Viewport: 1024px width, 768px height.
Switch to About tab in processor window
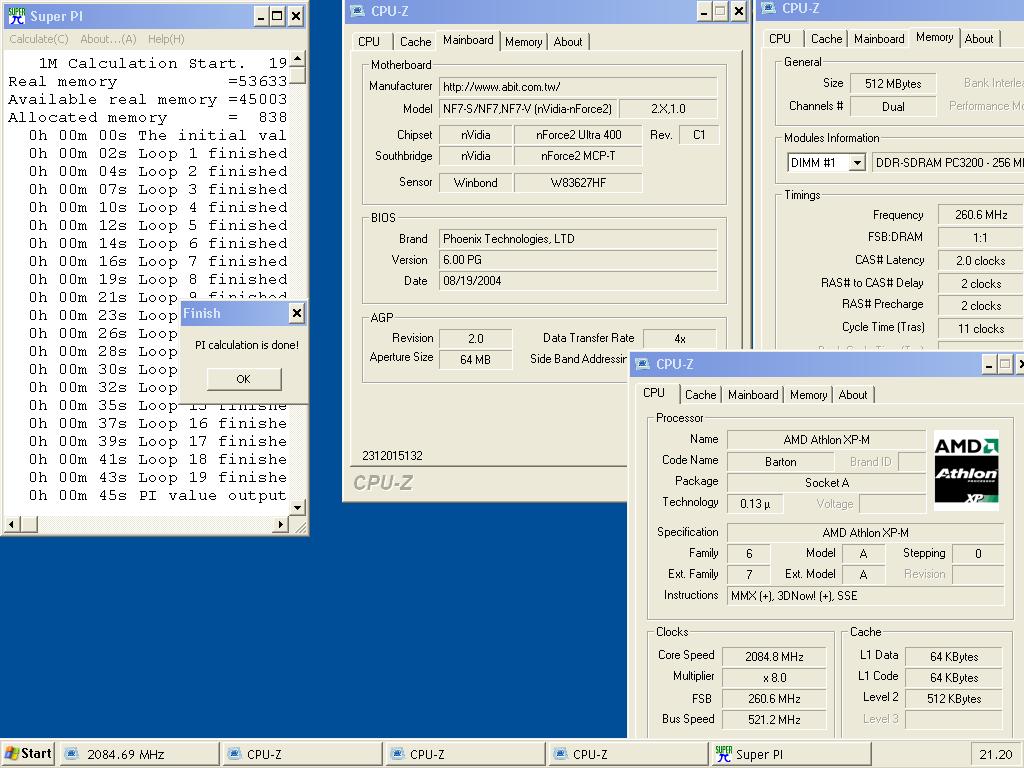point(853,394)
